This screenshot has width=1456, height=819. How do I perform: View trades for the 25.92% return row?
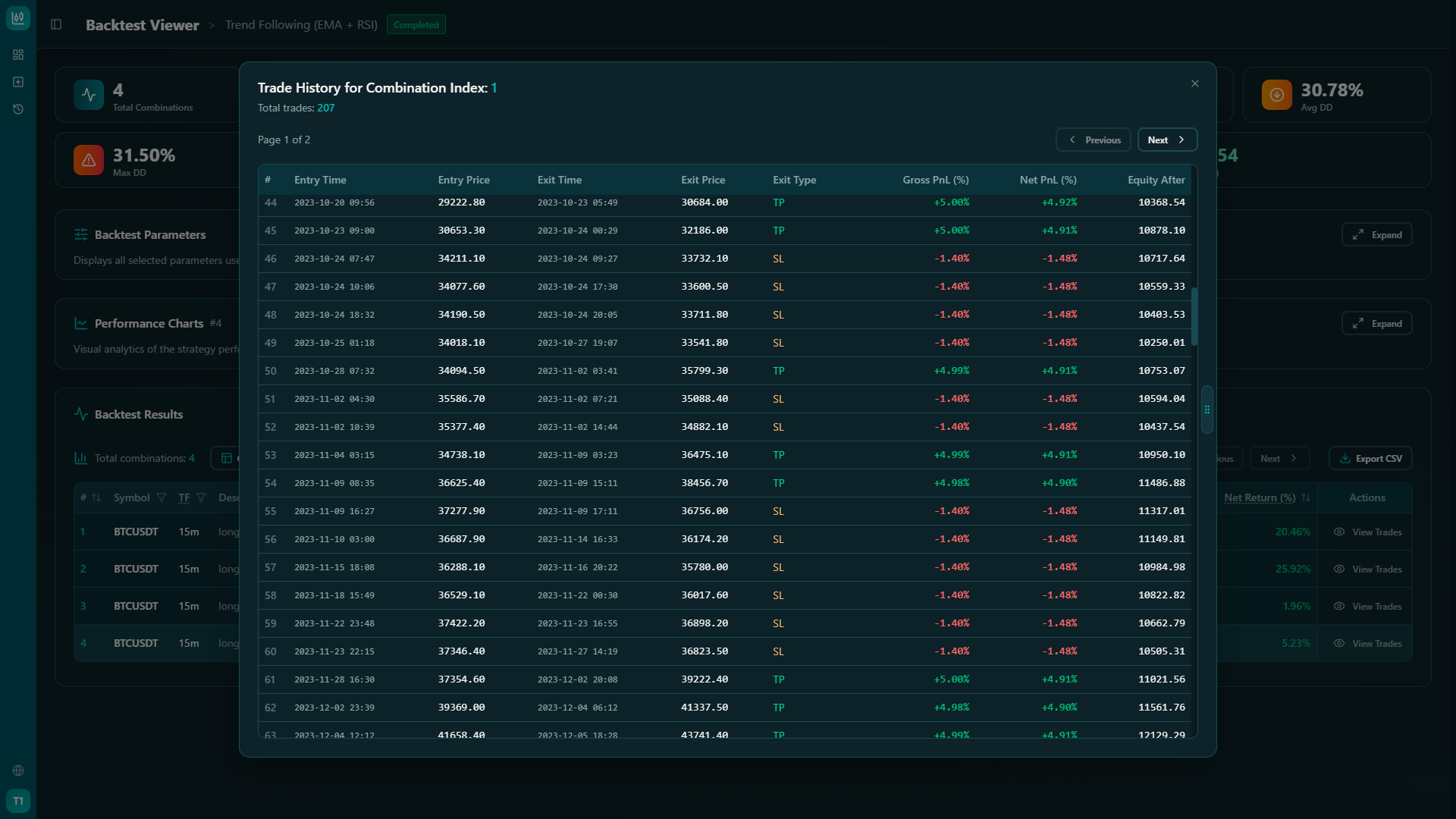[x=1368, y=570]
